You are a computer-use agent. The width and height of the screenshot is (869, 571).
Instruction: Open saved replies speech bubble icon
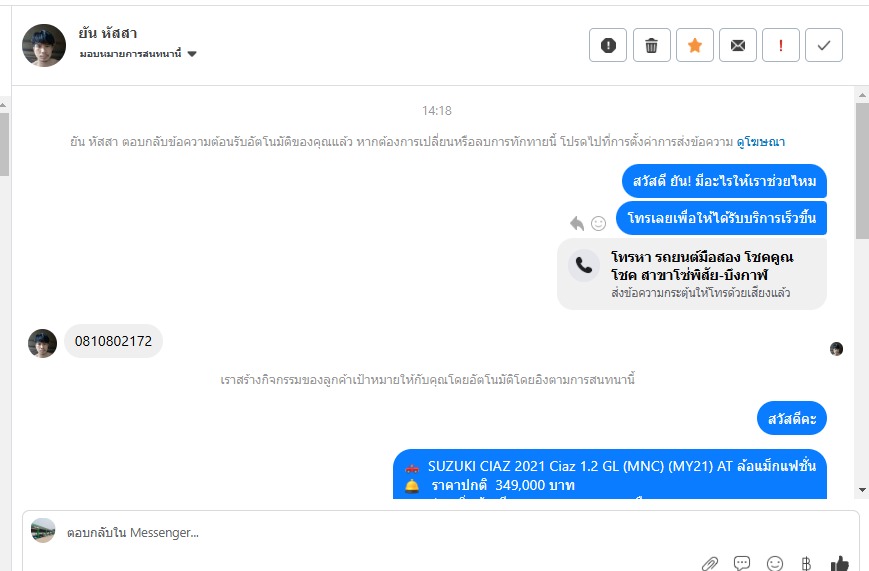[742, 563]
